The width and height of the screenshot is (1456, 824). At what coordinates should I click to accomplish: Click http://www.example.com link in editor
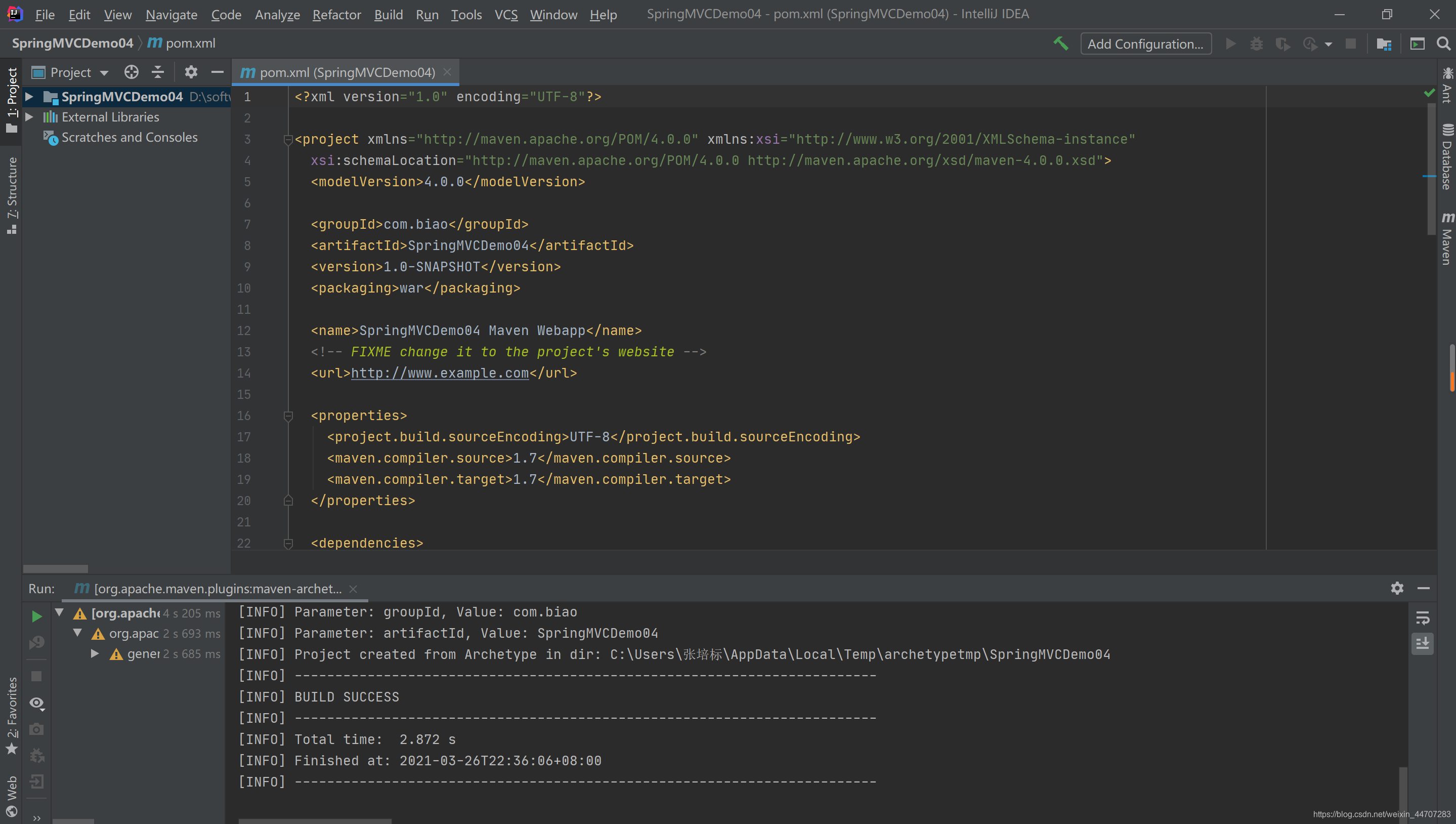[x=440, y=373]
